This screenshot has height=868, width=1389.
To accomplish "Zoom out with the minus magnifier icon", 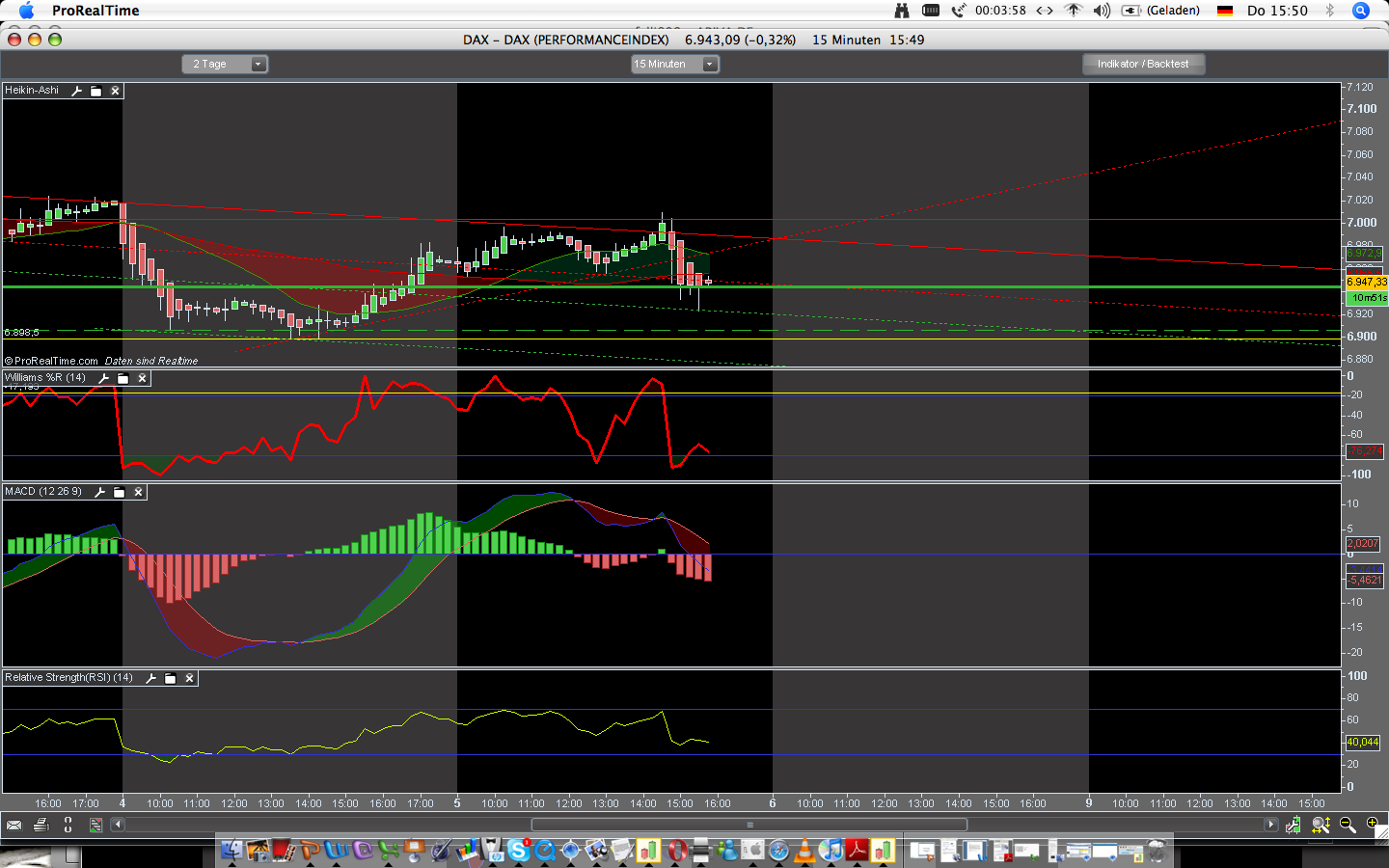I will coord(1348,825).
